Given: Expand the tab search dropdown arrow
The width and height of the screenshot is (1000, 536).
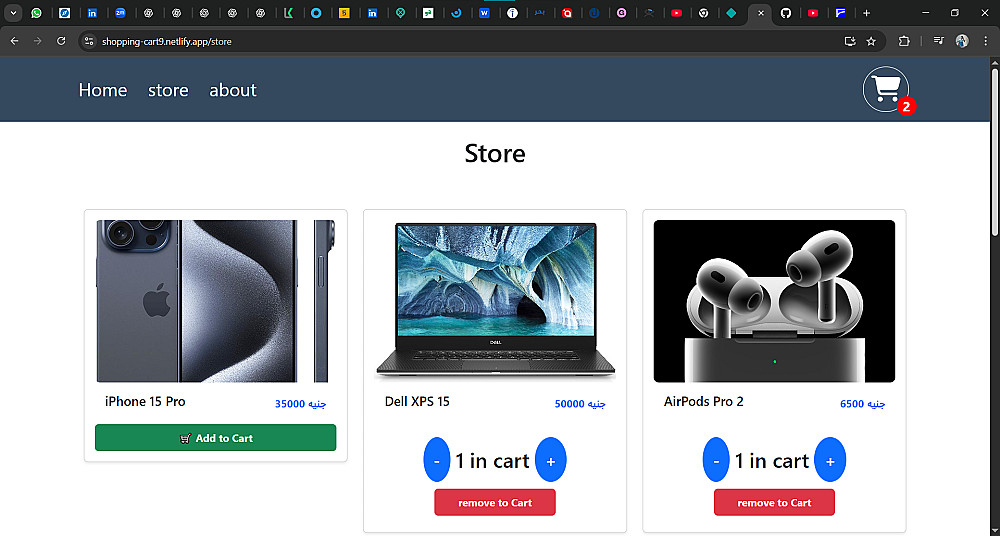Looking at the screenshot, I should point(13,13).
